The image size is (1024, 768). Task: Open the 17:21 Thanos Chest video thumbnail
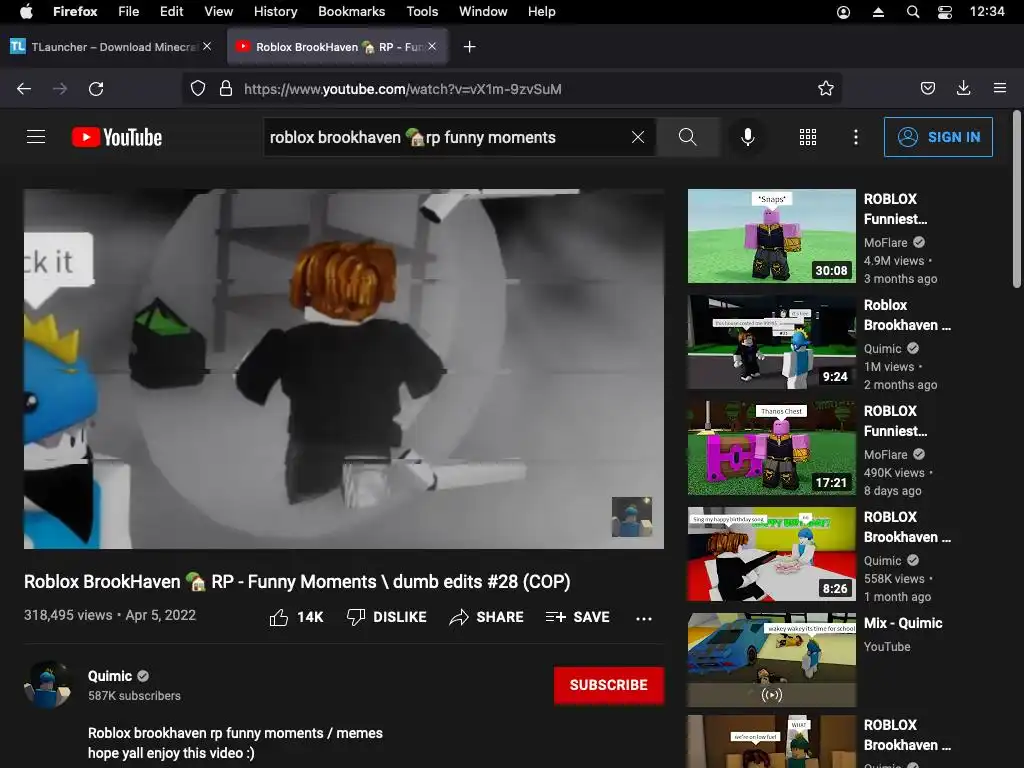coord(772,448)
